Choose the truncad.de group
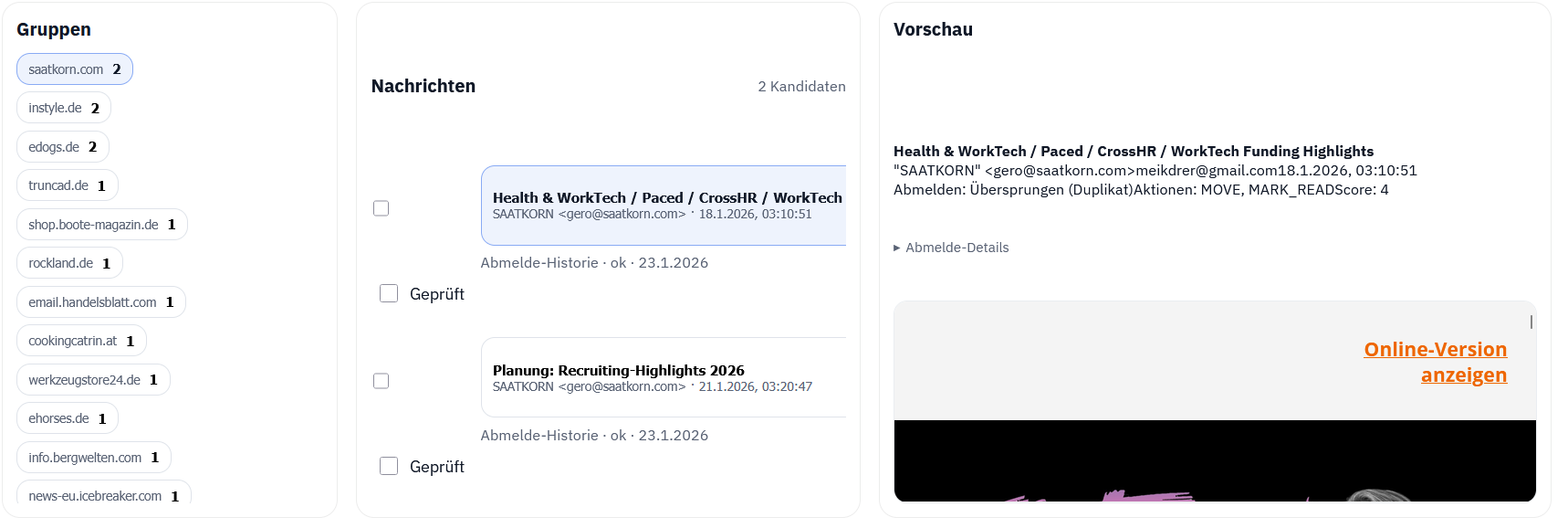The image size is (1568, 528). (67, 185)
